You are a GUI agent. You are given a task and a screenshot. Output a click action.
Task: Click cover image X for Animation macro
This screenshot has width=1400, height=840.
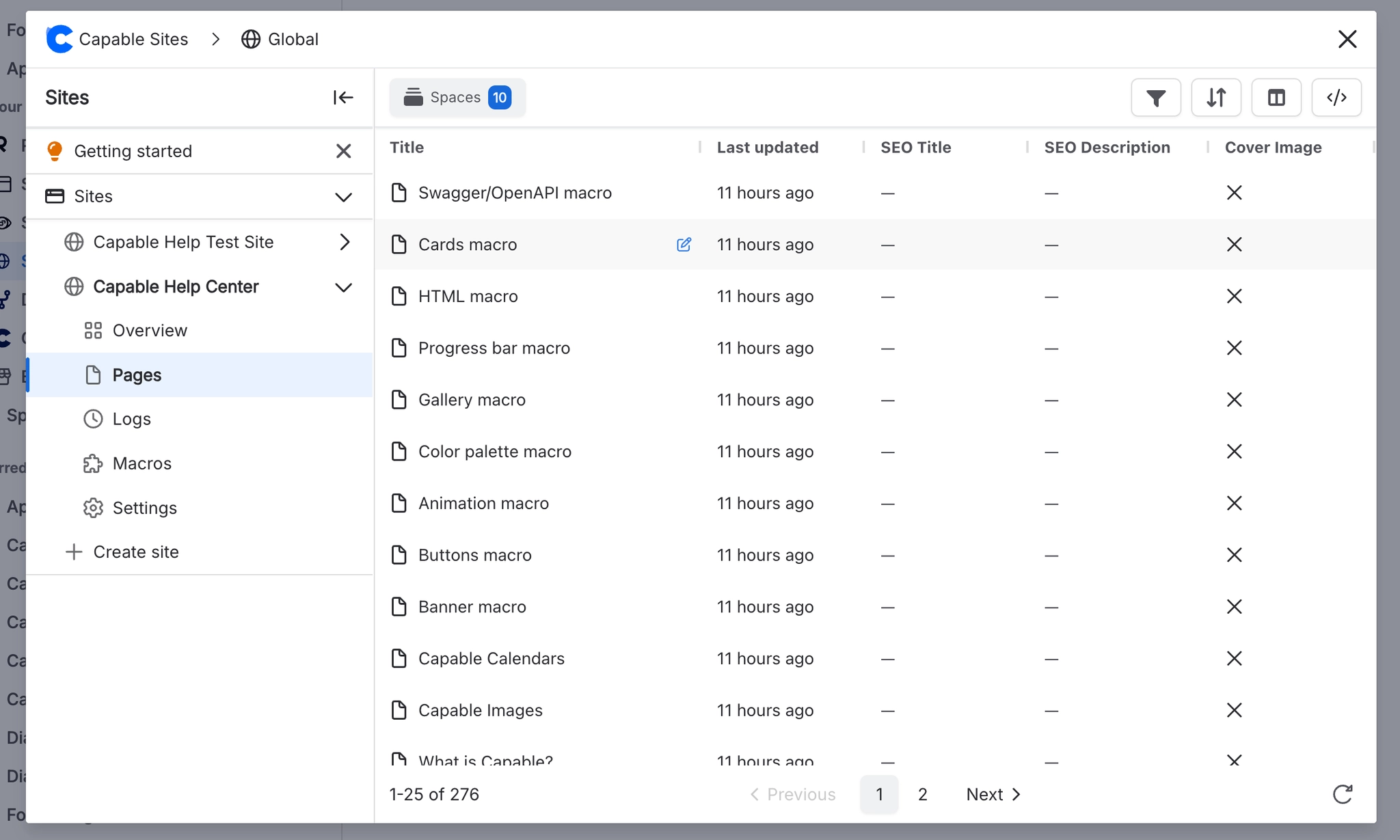[x=1234, y=503]
